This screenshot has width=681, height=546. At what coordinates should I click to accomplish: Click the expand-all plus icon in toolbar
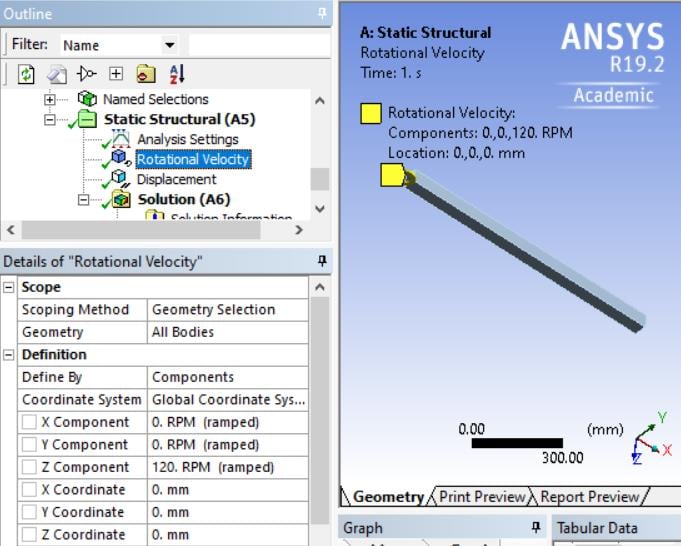pyautogui.click(x=116, y=73)
